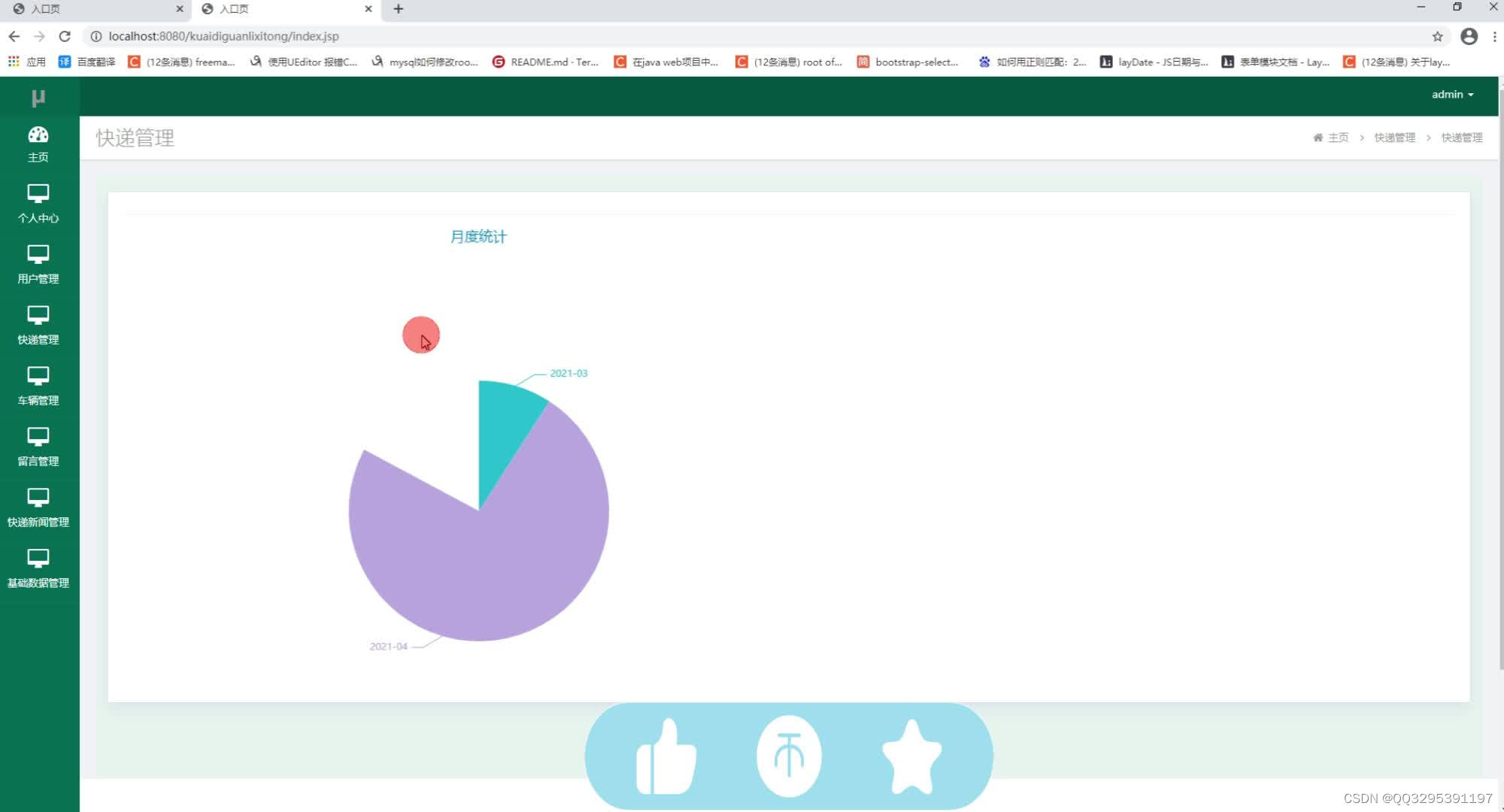
Task: Open the 关于lay... bookmark
Action: point(1396,62)
